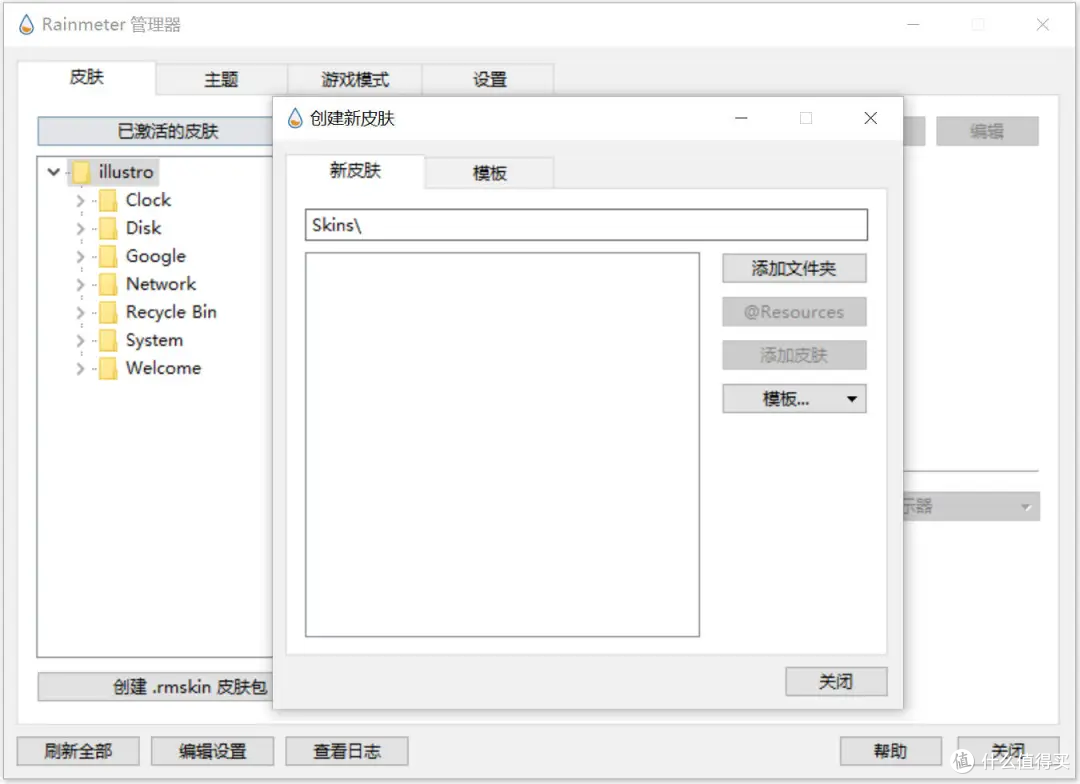1080x784 pixels.
Task: Select the System tree item label
Action: [154, 340]
